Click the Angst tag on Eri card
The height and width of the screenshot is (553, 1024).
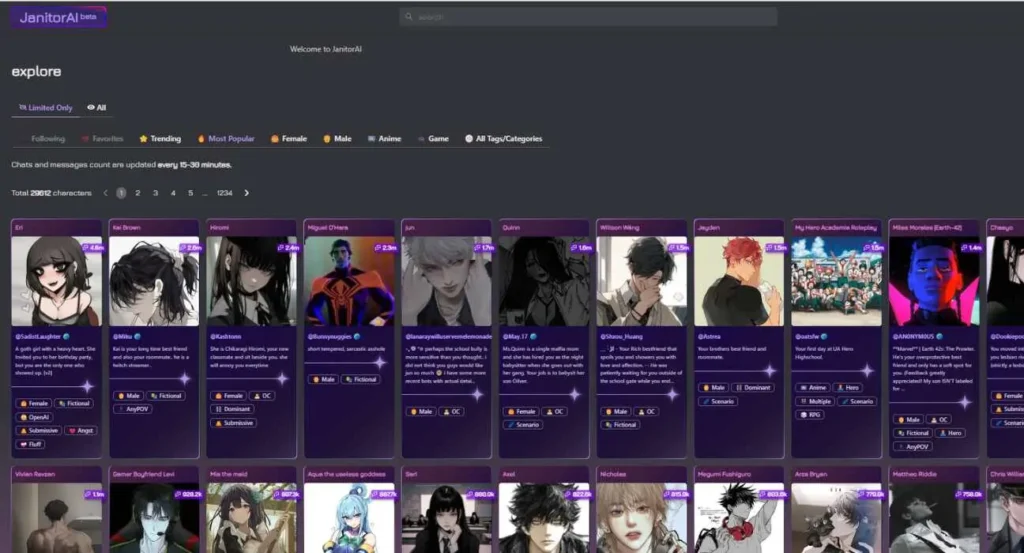click(82, 430)
